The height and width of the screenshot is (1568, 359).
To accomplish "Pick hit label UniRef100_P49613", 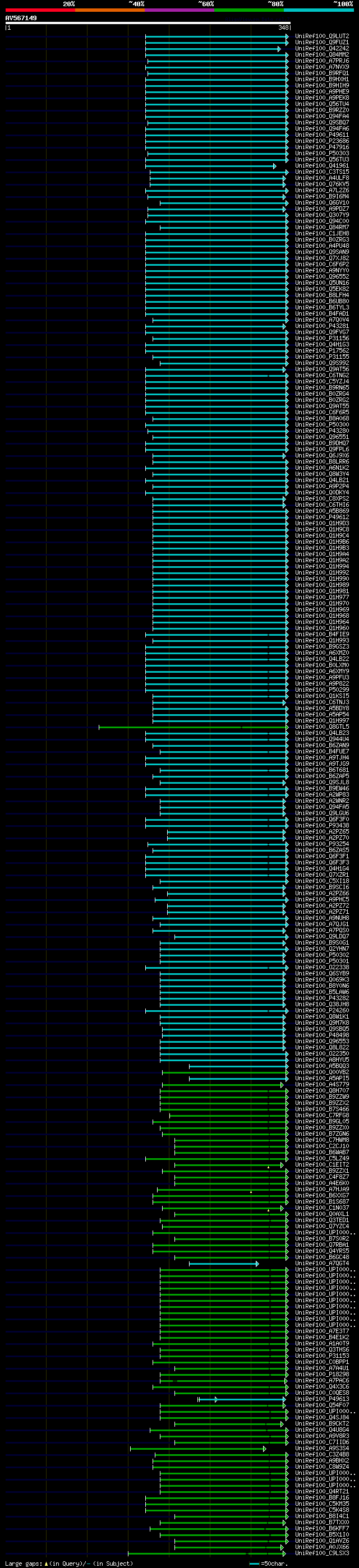I will pyautogui.click(x=323, y=1399).
